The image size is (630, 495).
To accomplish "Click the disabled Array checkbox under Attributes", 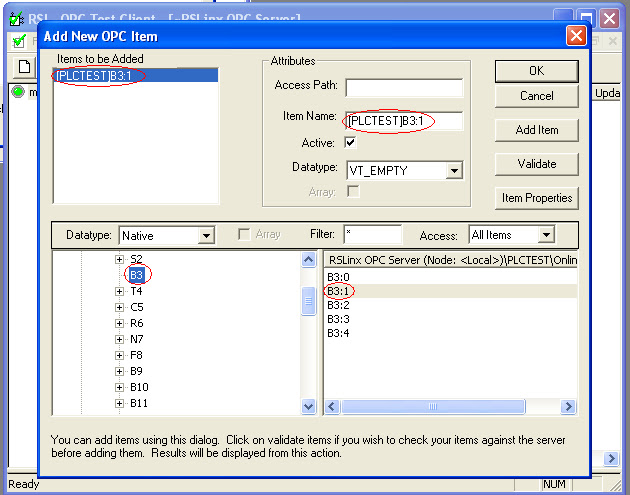I will click(353, 191).
